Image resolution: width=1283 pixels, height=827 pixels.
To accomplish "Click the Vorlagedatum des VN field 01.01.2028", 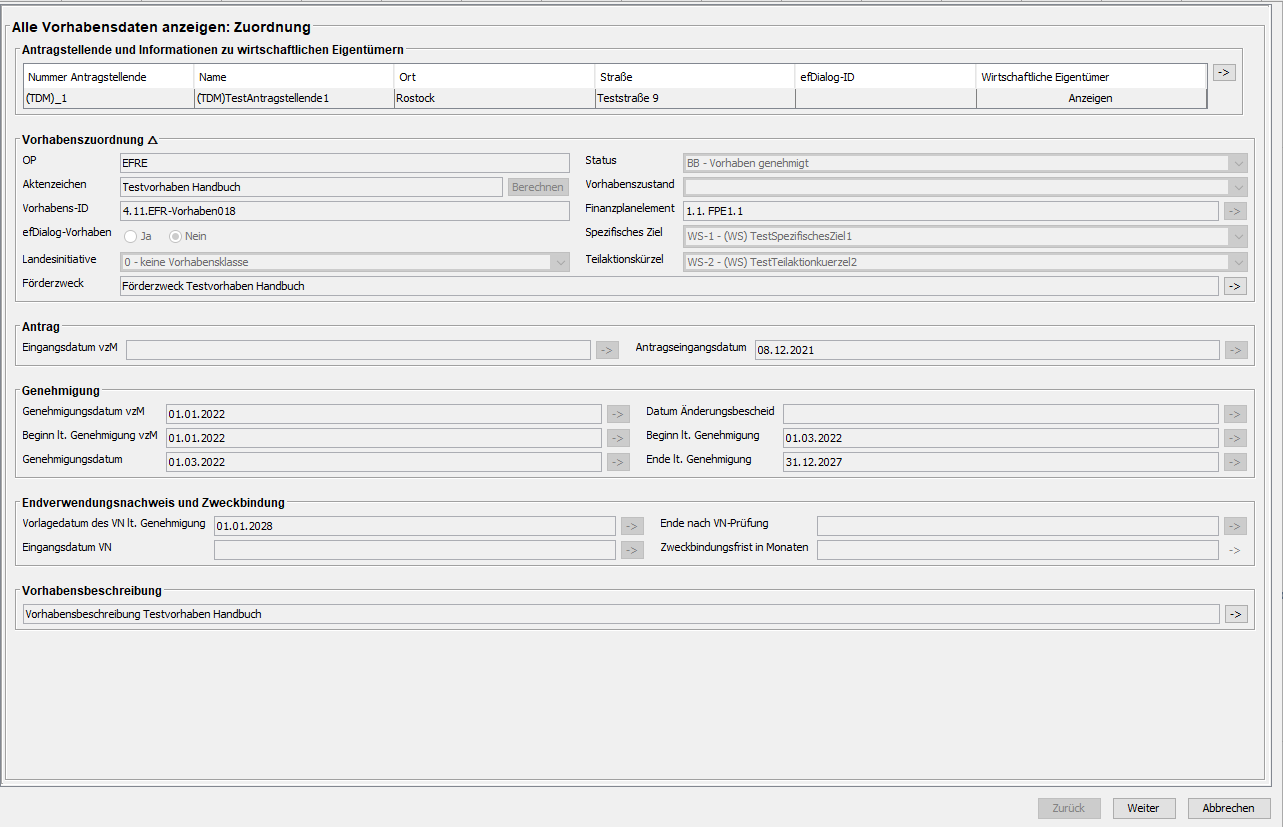I will 414,526.
